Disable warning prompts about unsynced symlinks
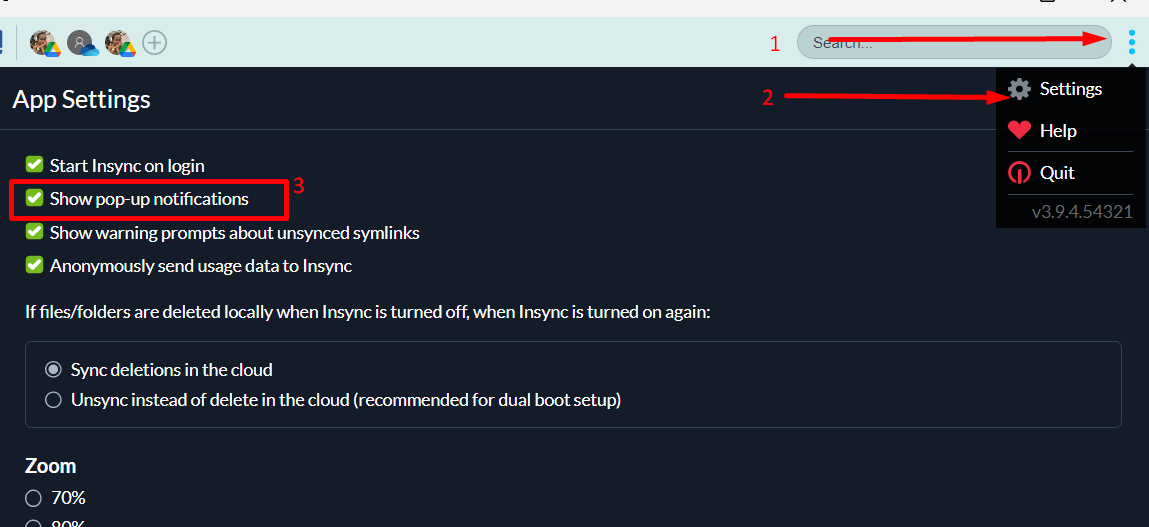The width and height of the screenshot is (1149, 527). pos(34,232)
